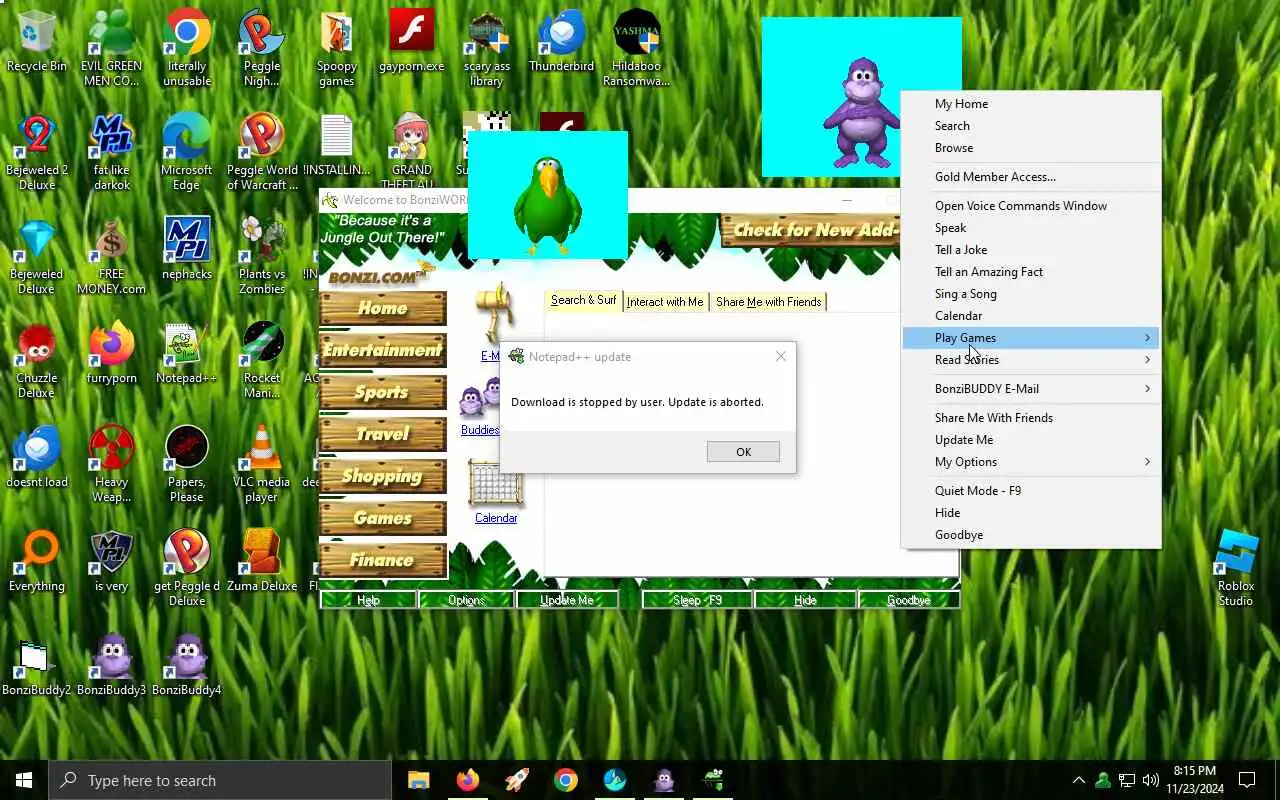
Task: Open the notification center icon
Action: [1247, 780]
